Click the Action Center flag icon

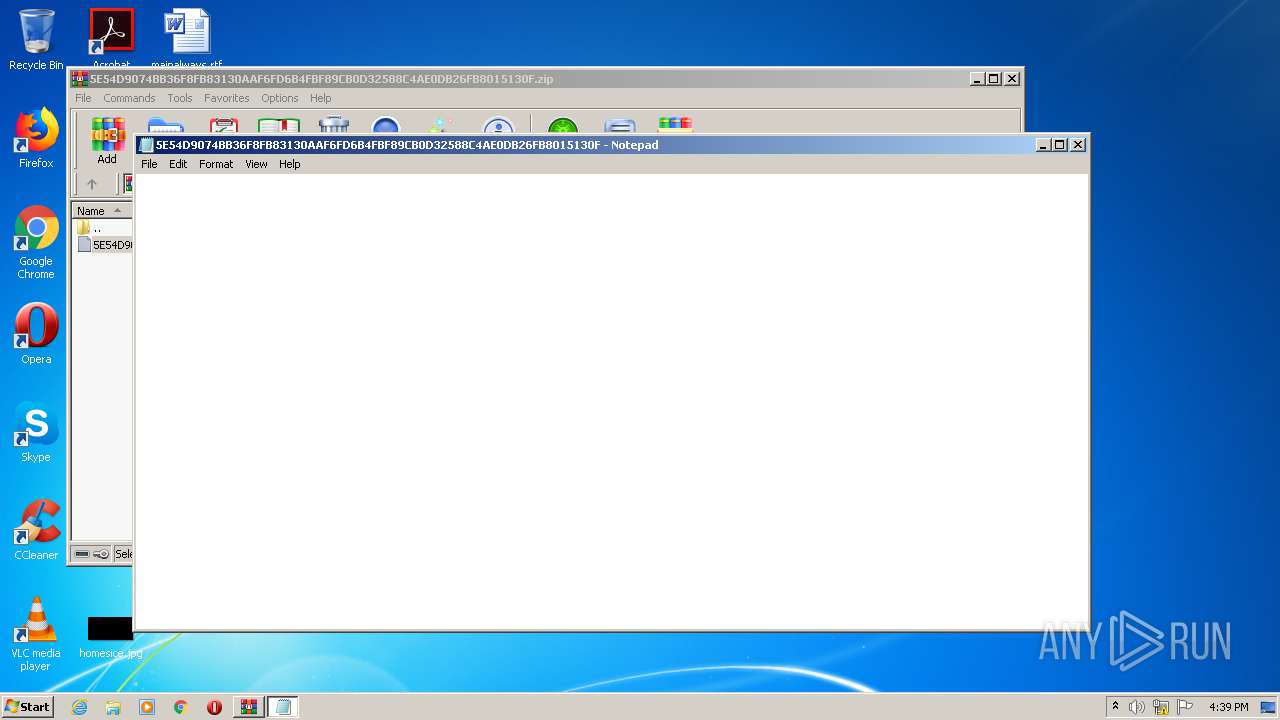(x=1185, y=707)
